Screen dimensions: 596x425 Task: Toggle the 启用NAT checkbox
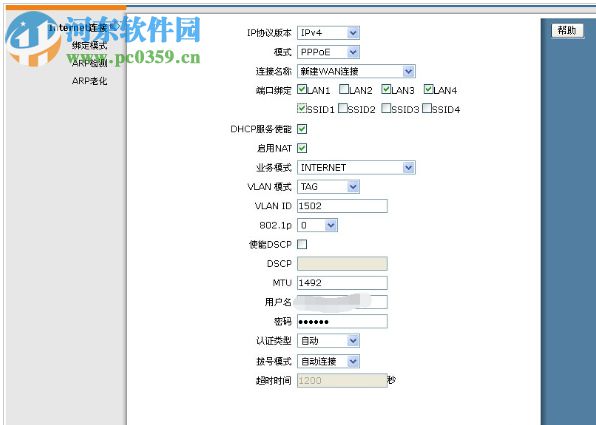pos(302,148)
